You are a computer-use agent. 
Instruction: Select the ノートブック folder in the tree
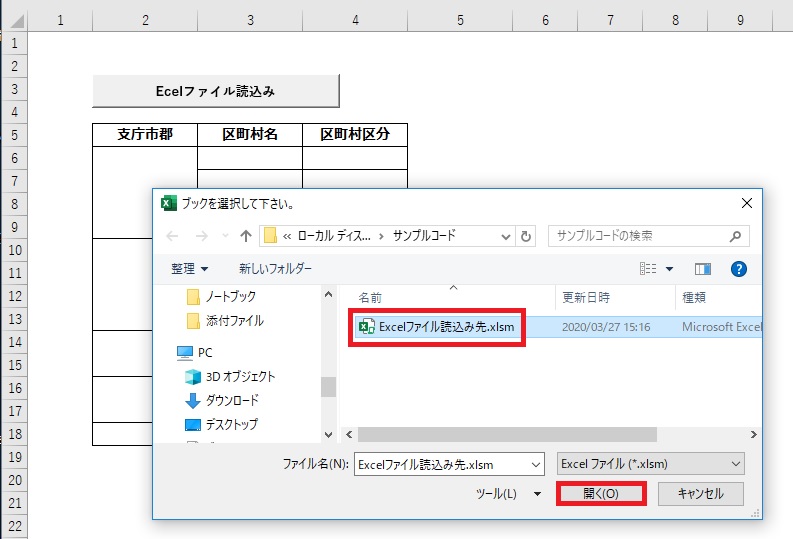tap(222, 297)
